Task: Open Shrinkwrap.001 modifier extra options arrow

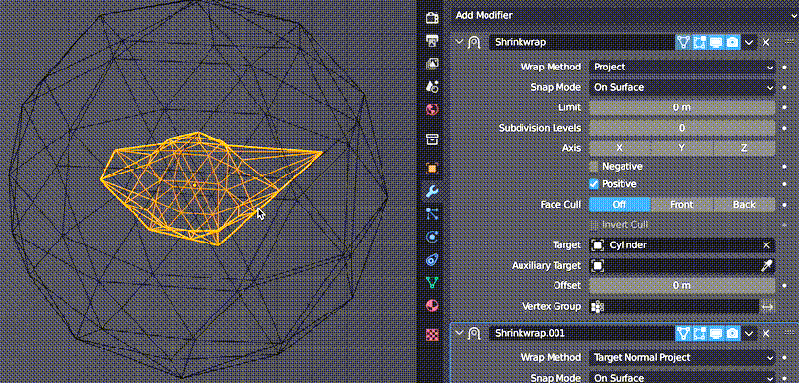Action: point(749,334)
